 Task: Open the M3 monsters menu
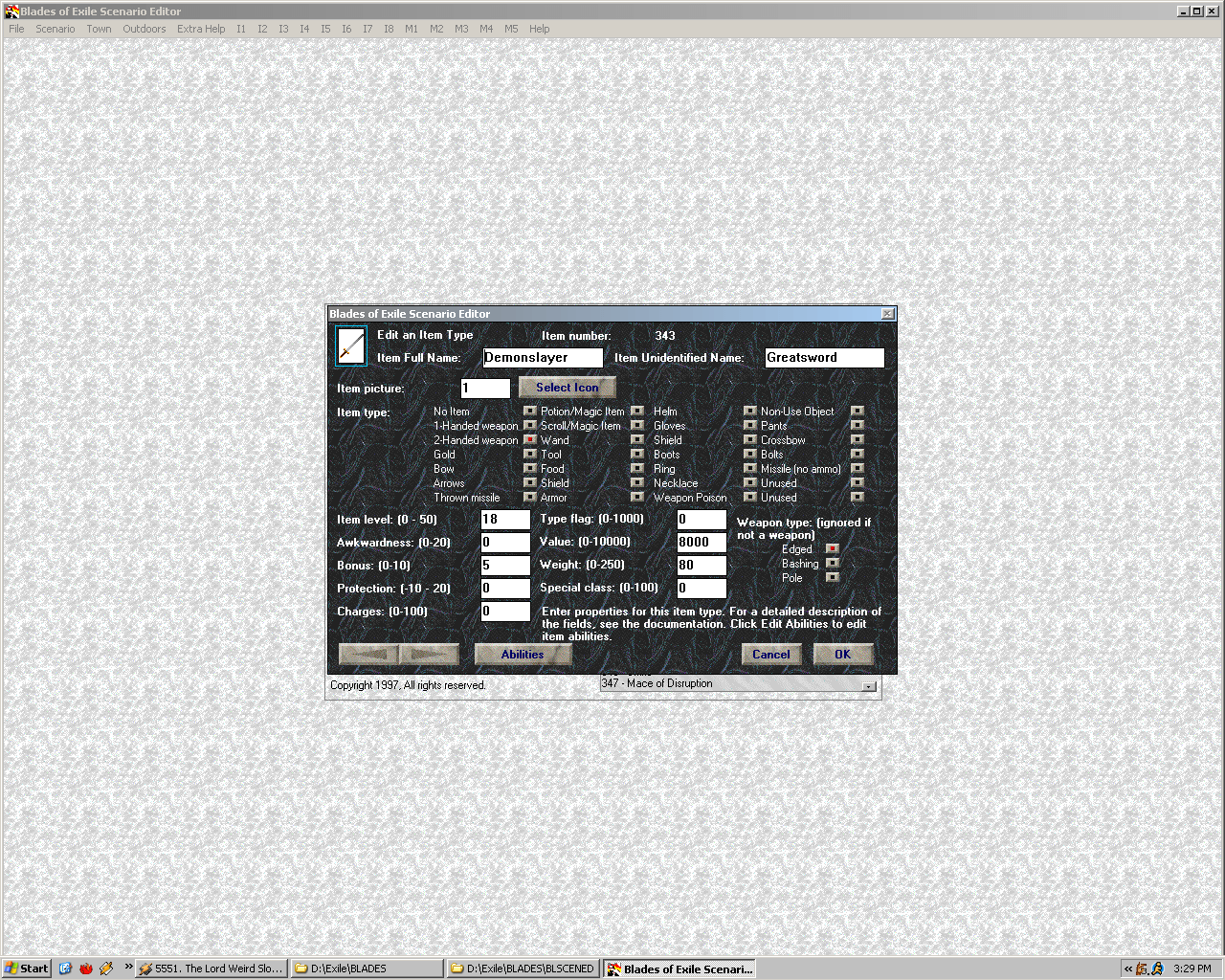pos(461,29)
